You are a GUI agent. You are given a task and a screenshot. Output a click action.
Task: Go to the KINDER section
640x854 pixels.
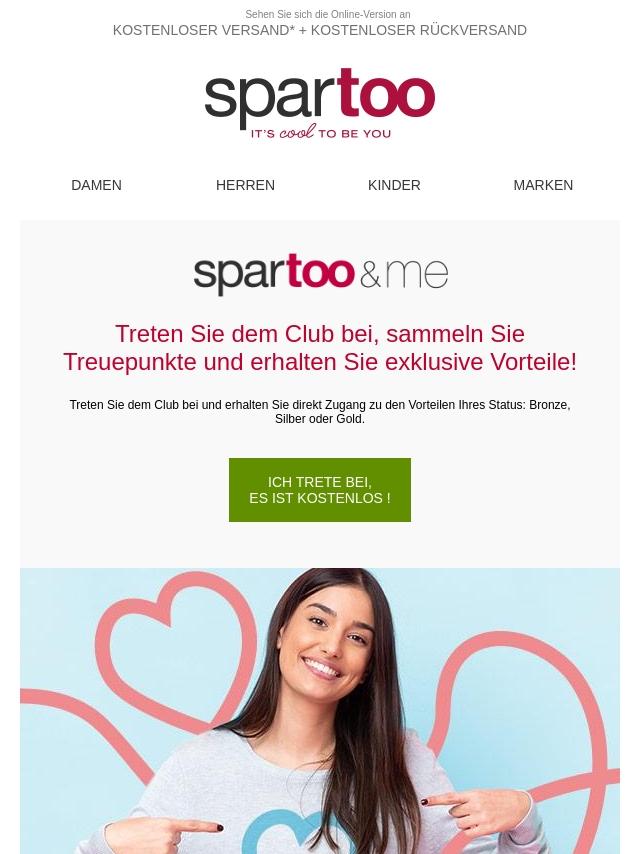tap(394, 185)
